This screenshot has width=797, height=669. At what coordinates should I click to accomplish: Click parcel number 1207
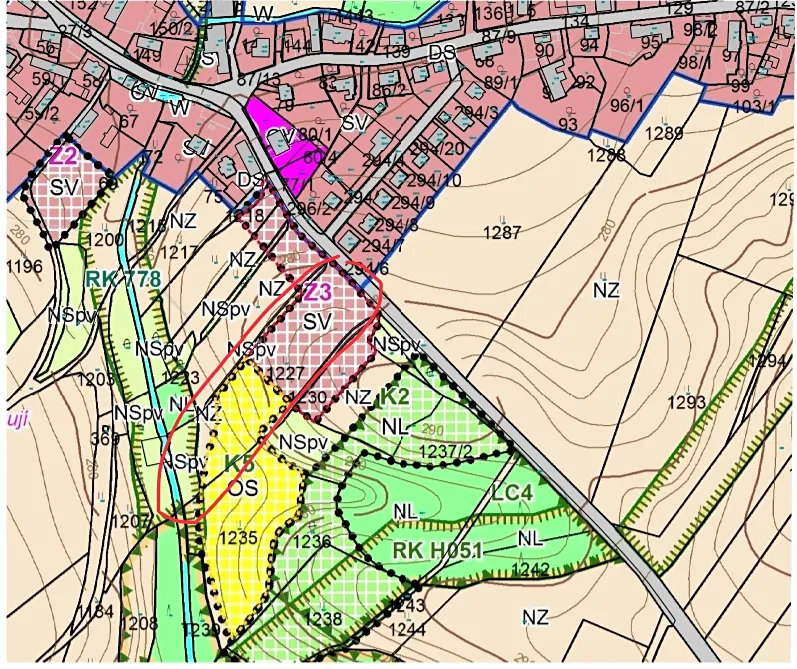coord(130,521)
